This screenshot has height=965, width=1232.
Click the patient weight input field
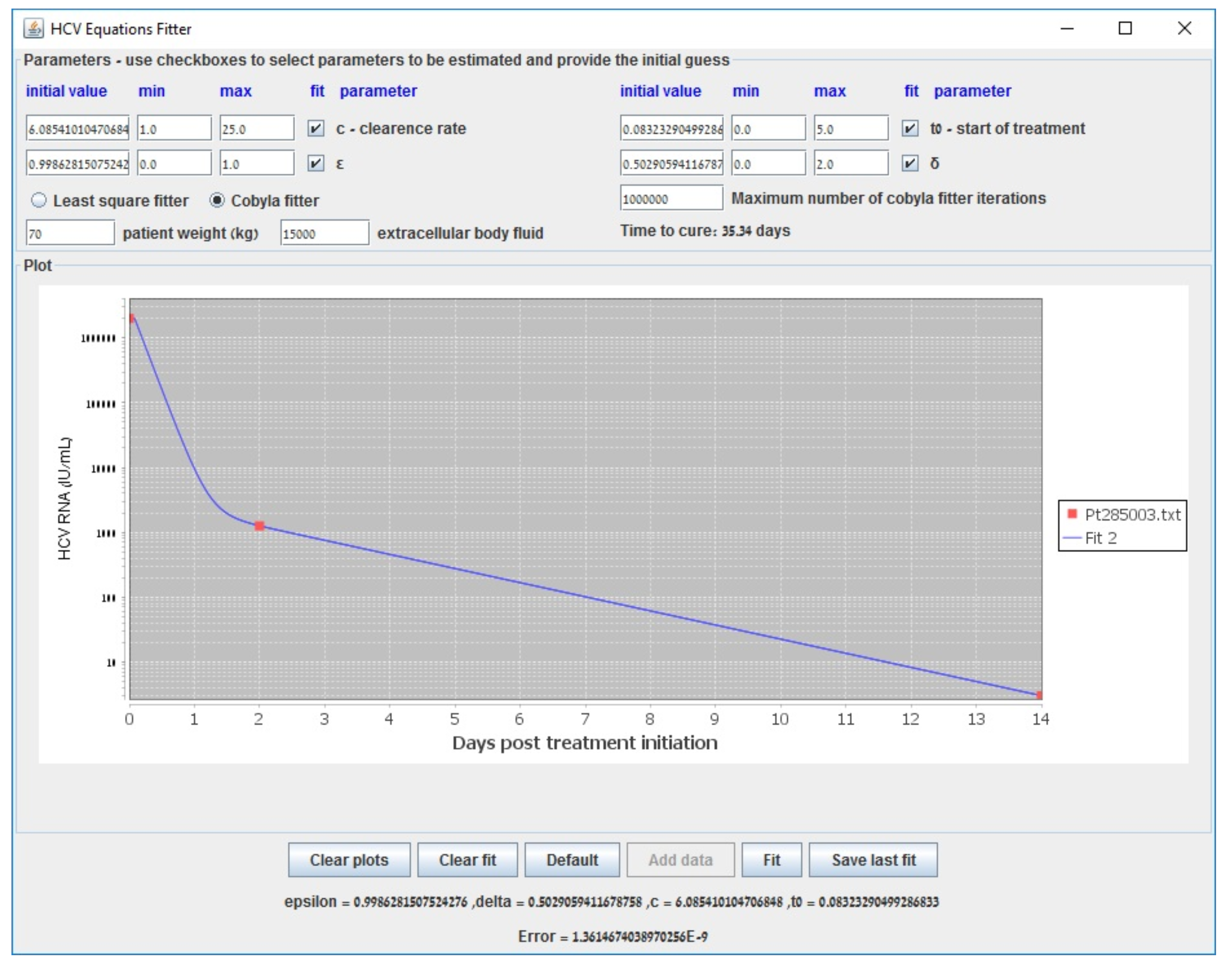[x=70, y=233]
